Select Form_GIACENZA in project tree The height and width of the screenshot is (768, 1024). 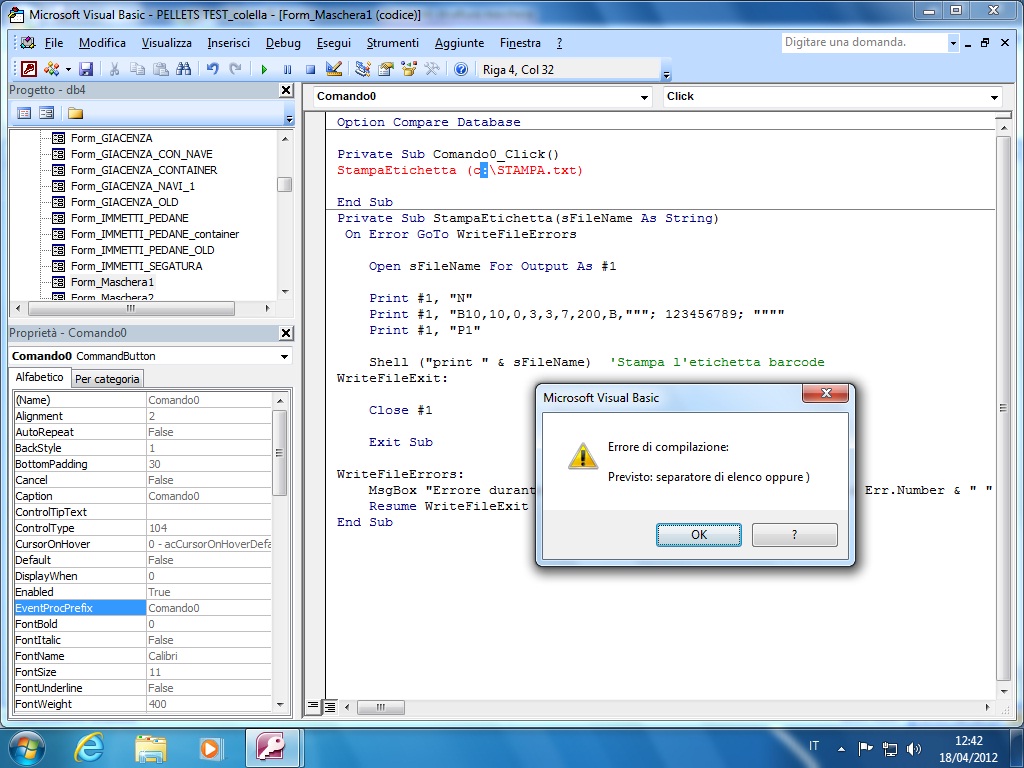[x=111, y=138]
